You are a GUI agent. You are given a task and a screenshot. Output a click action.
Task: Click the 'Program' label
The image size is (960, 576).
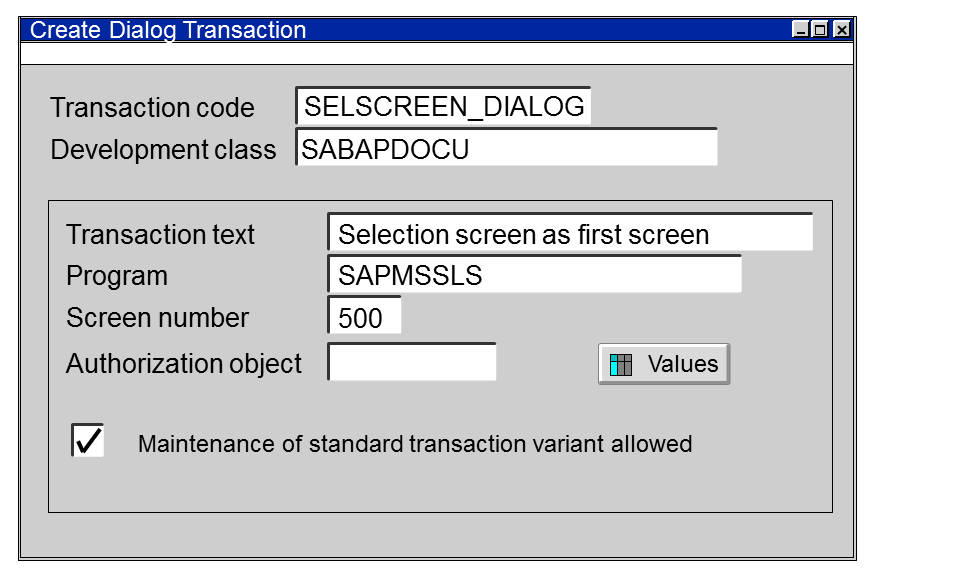pyautogui.click(x=117, y=276)
